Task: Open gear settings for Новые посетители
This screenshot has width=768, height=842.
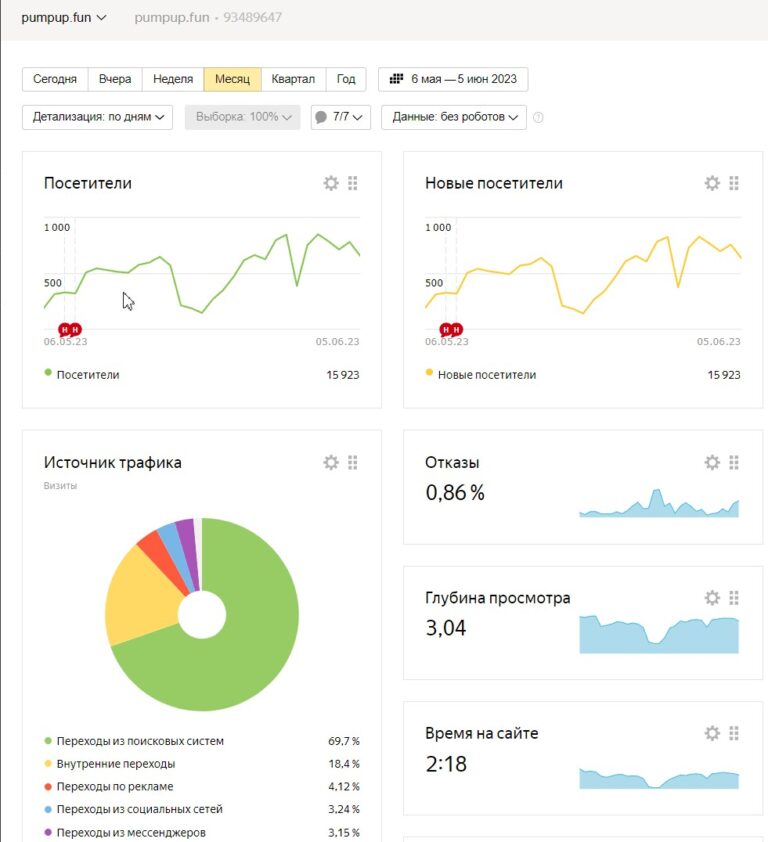Action: [x=712, y=183]
